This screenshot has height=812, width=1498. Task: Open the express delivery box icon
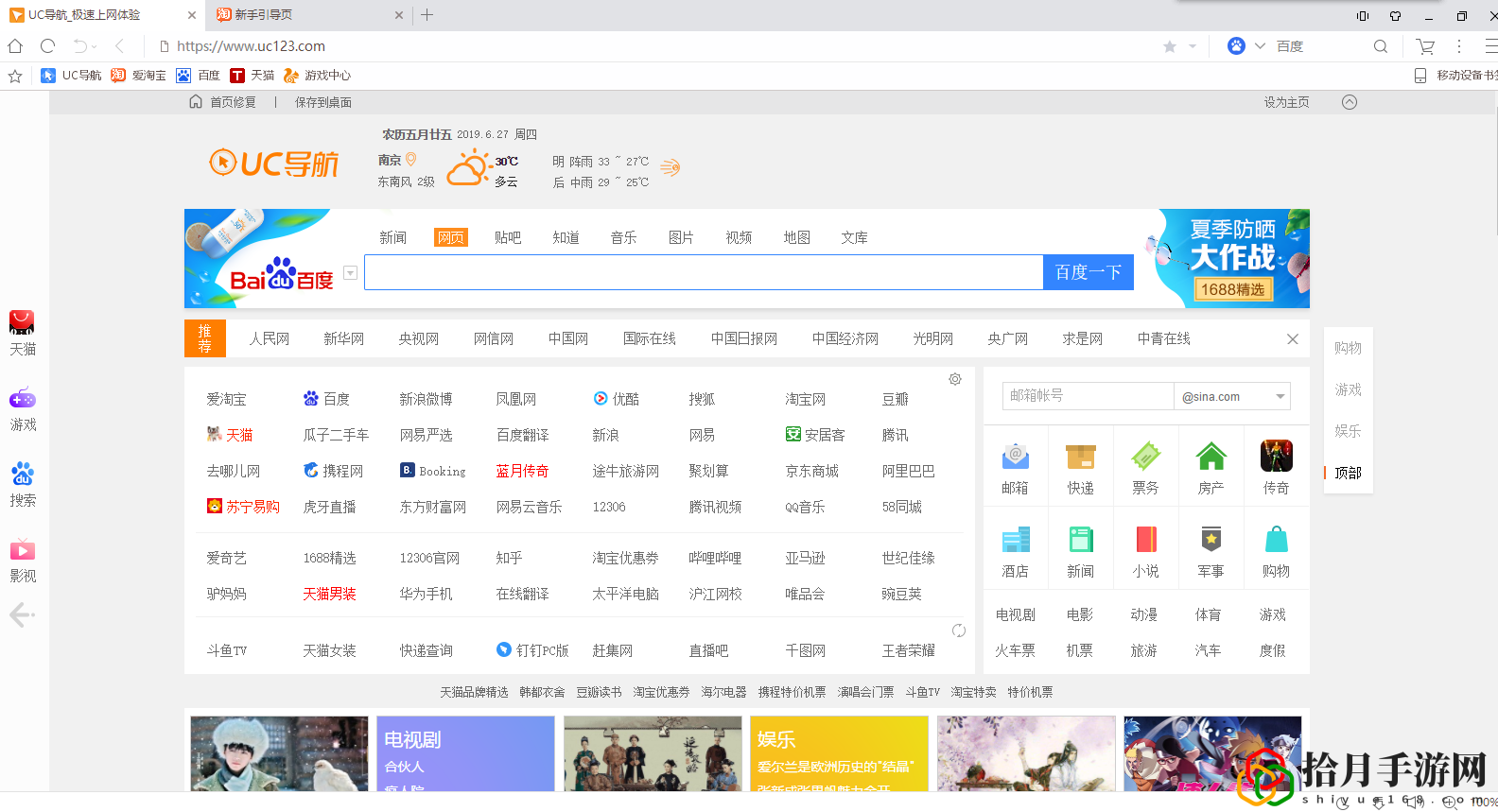(x=1080, y=457)
